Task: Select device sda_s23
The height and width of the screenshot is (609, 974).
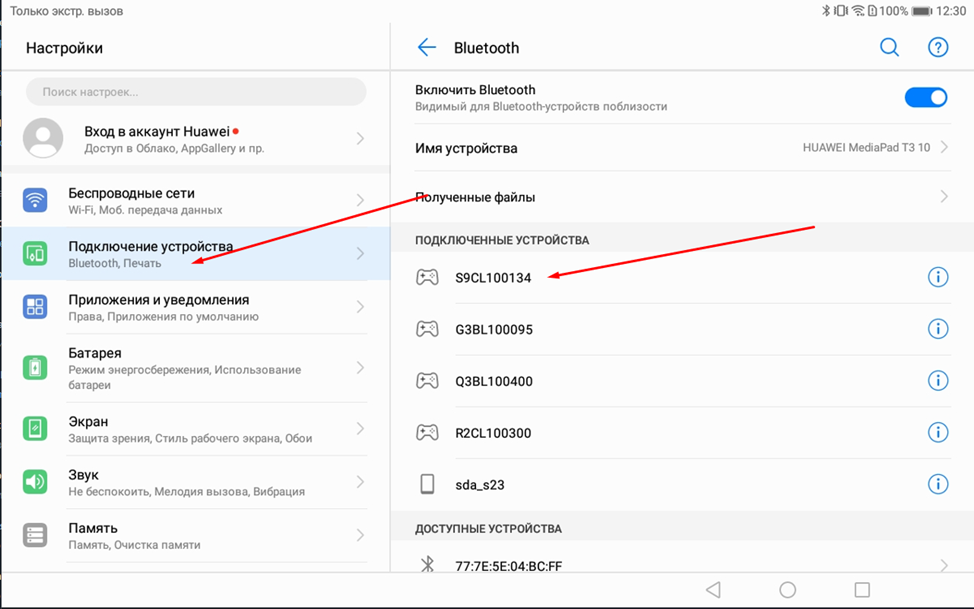Action: [x=682, y=485]
